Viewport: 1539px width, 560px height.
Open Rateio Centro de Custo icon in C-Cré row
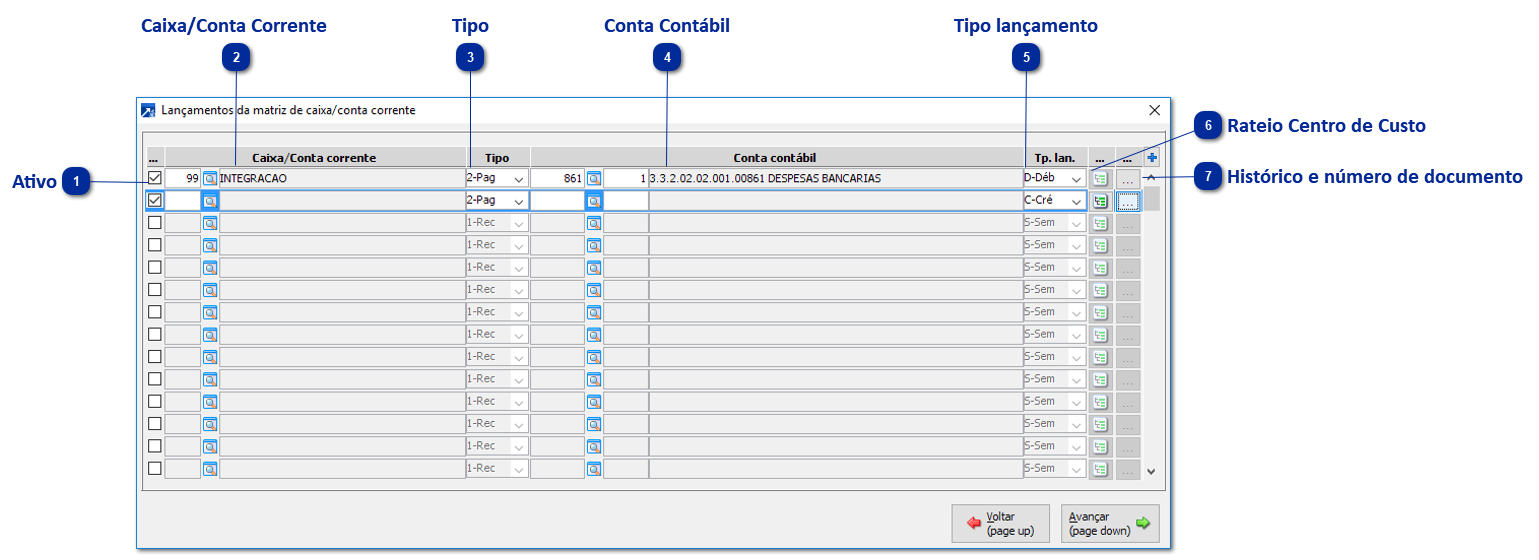tap(1101, 200)
